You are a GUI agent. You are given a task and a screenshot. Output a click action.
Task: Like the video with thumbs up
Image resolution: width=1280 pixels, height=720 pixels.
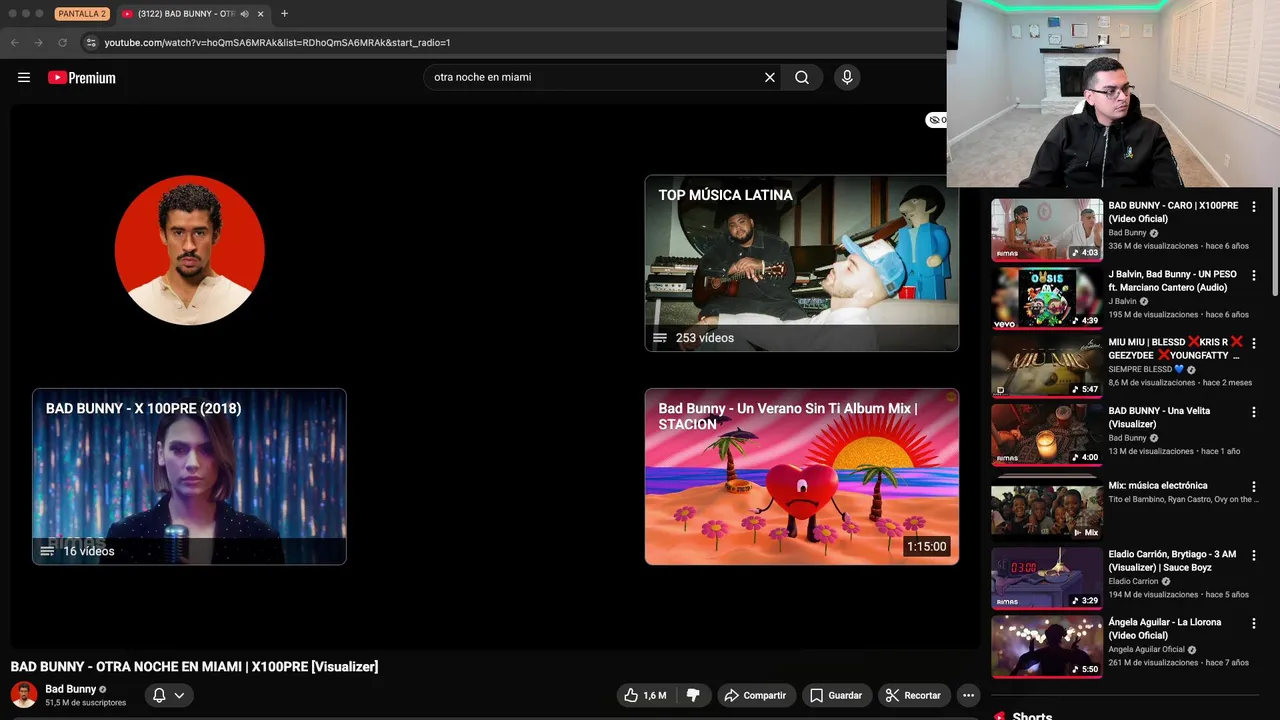click(x=644, y=695)
